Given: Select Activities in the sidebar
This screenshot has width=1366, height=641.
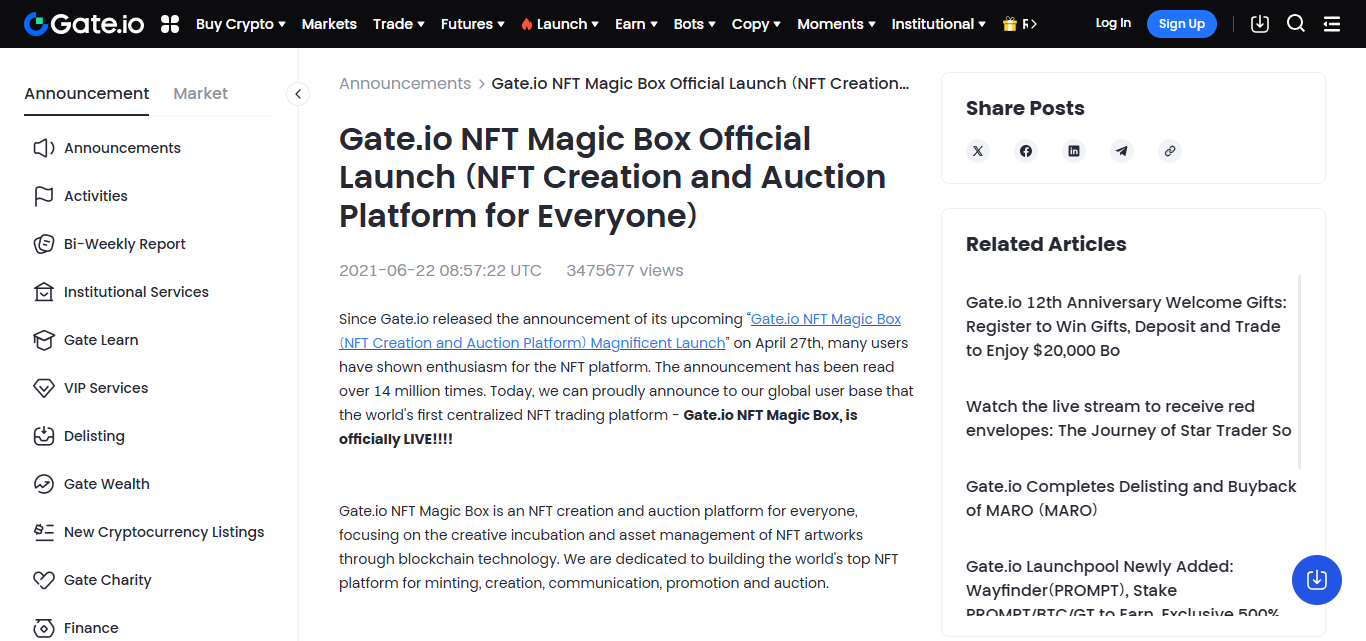Looking at the screenshot, I should point(96,196).
